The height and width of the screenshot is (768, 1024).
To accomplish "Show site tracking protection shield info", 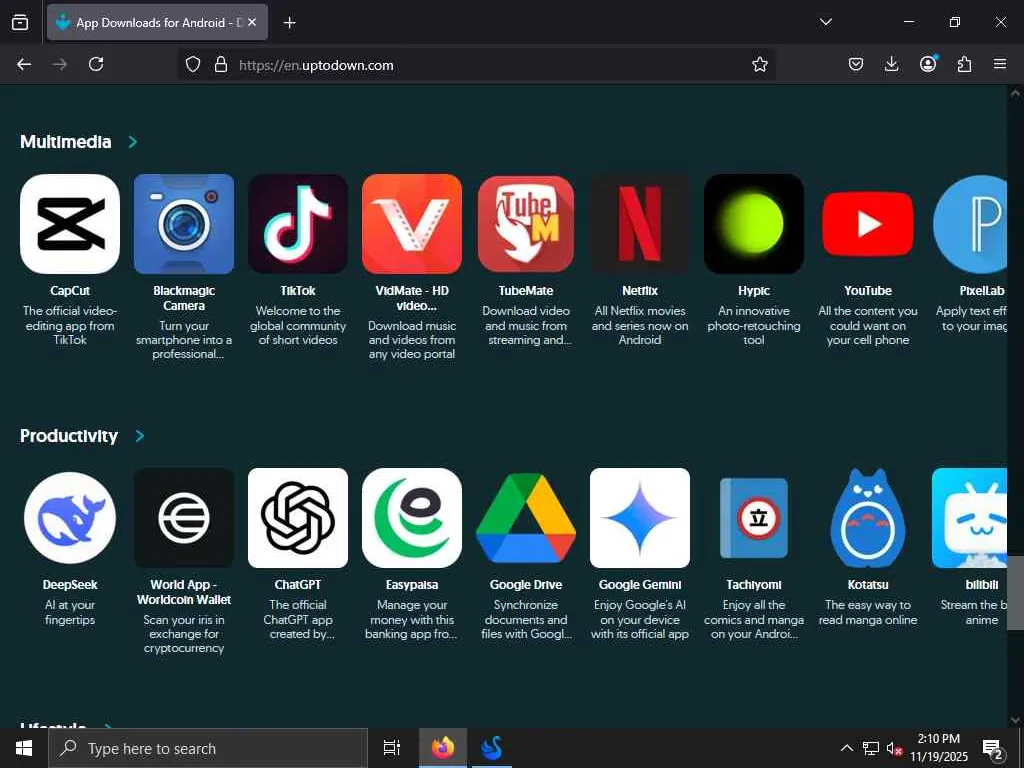I will click(193, 65).
